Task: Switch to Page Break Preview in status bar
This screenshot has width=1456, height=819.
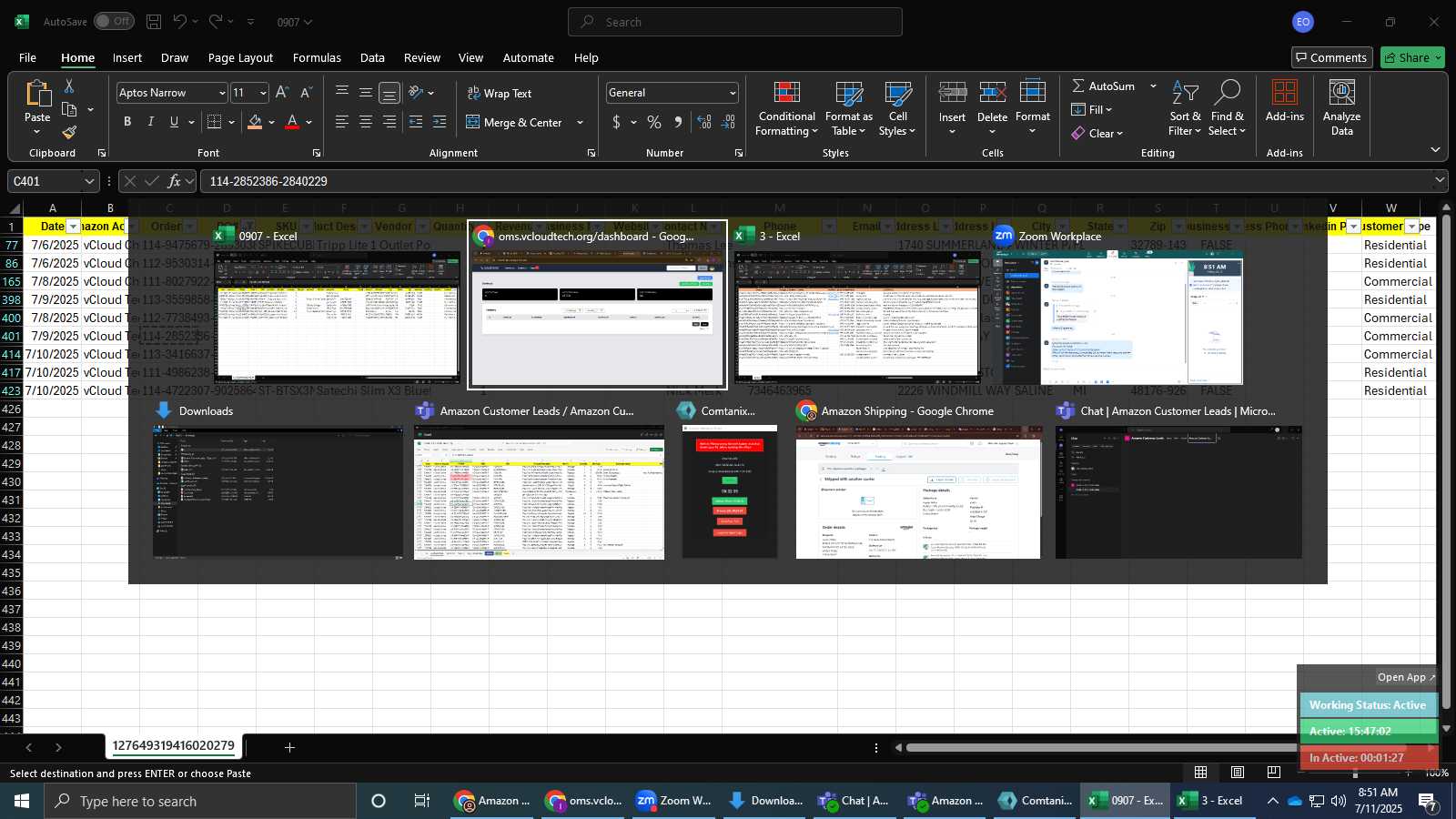Action: coord(1274,773)
